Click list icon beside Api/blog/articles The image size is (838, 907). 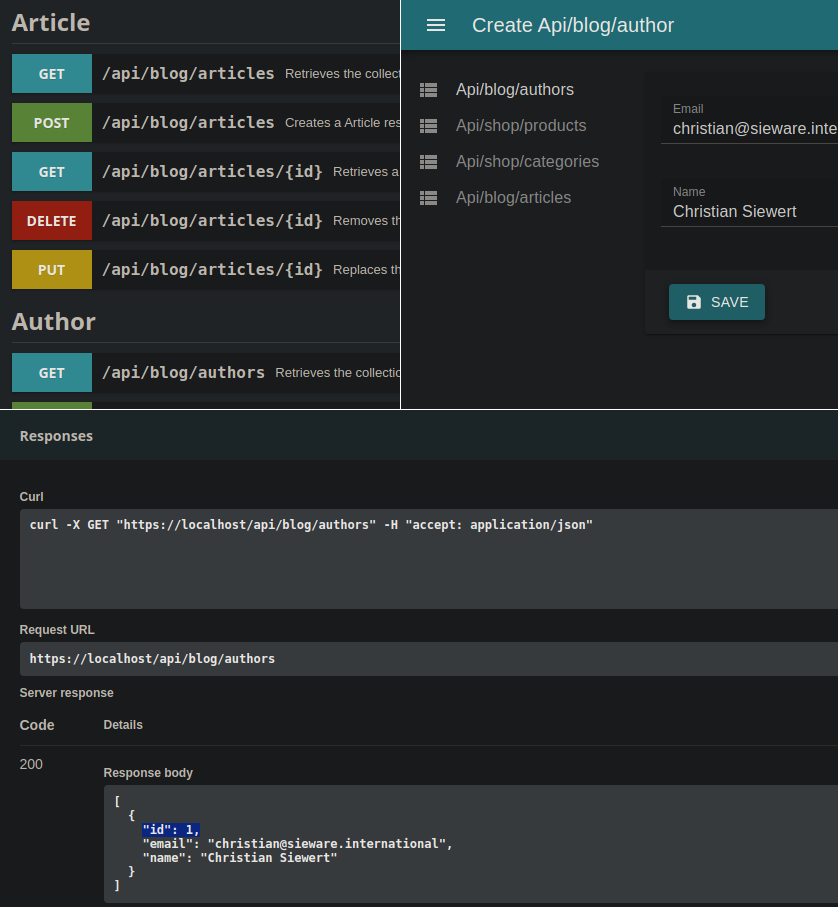428,198
